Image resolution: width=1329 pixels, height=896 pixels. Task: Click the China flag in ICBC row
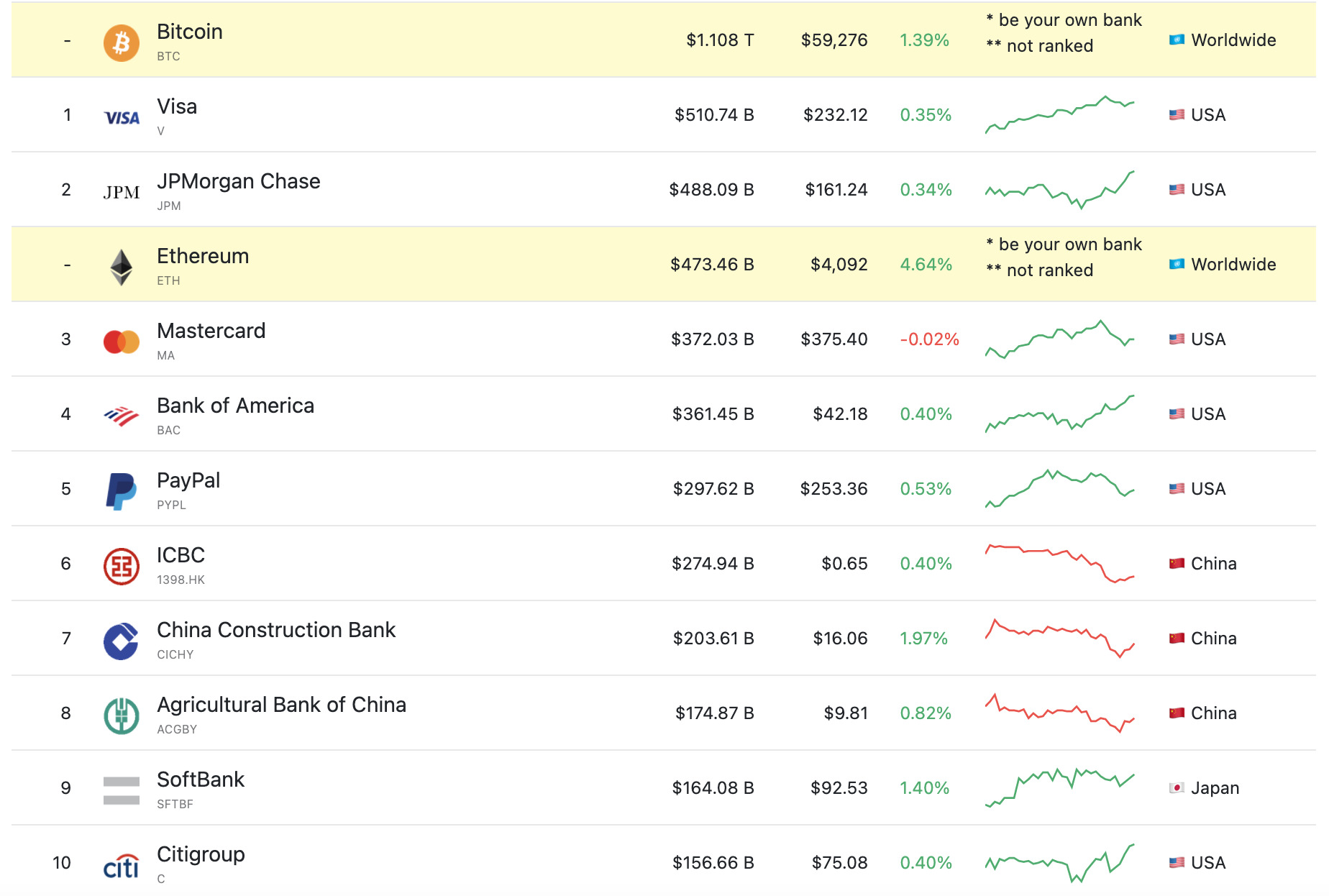pyautogui.click(x=1177, y=563)
